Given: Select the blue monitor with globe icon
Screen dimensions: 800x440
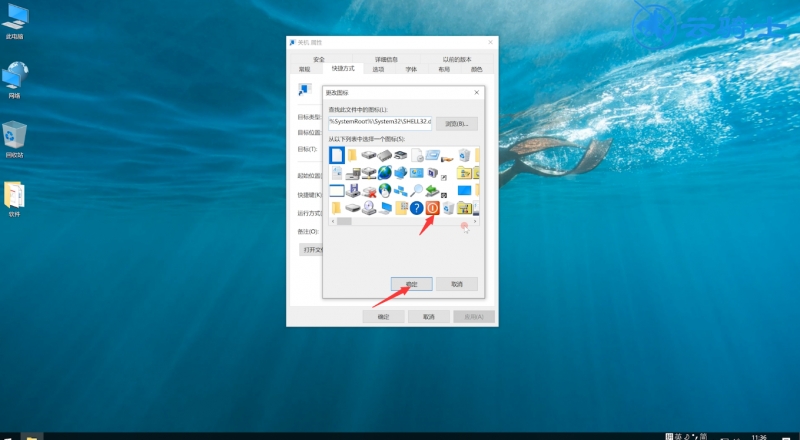Looking at the screenshot, I should pos(401,173).
